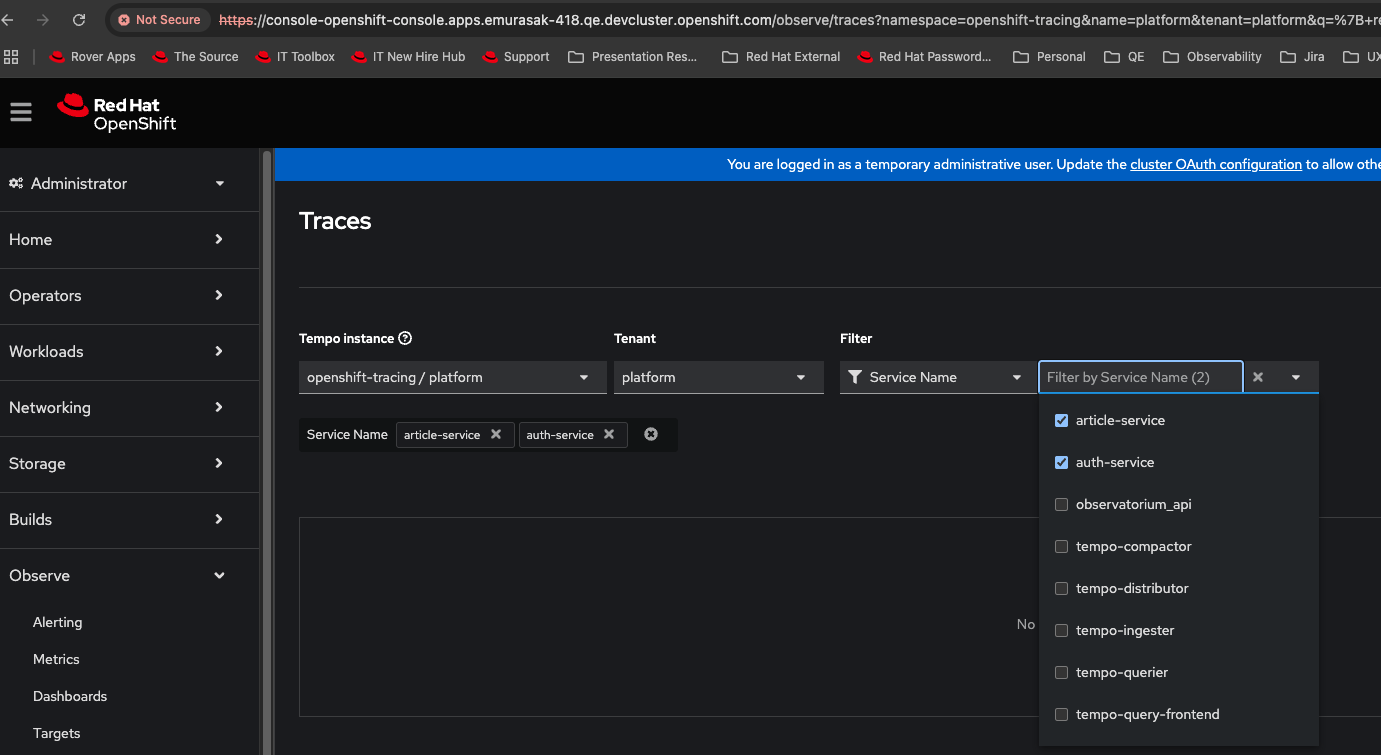
Task: Reload the page using browser refresh icon
Action: point(79,20)
